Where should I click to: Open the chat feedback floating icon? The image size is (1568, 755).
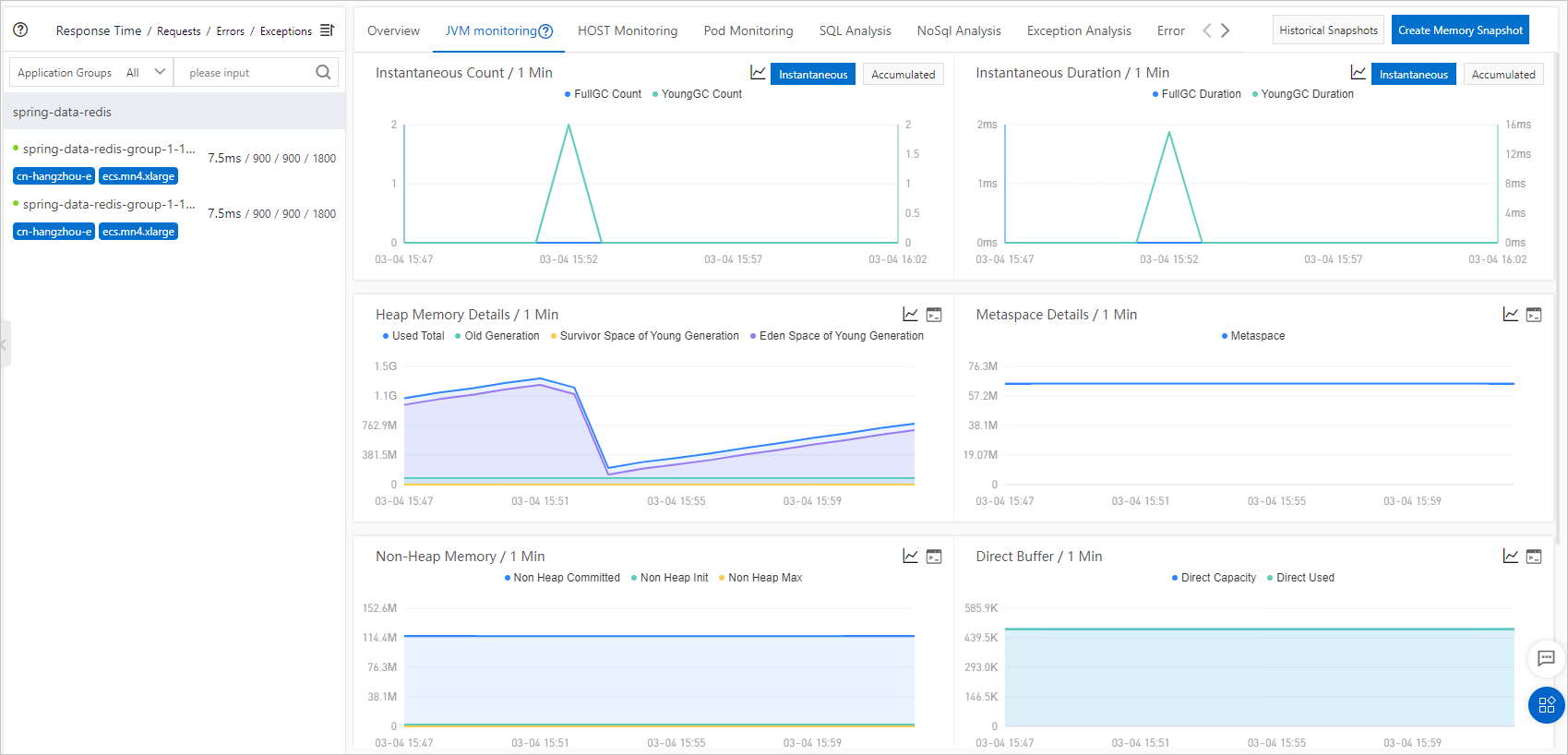(1547, 658)
